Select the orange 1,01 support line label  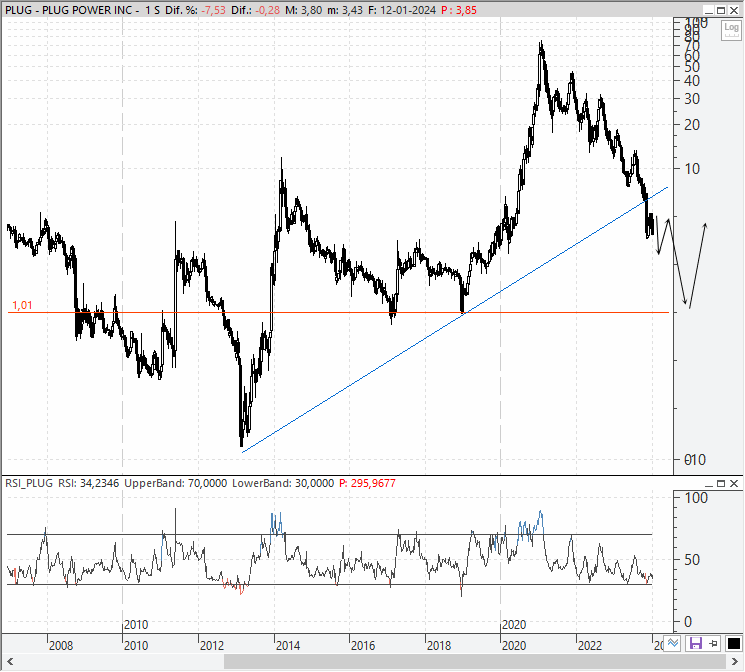tap(22, 305)
